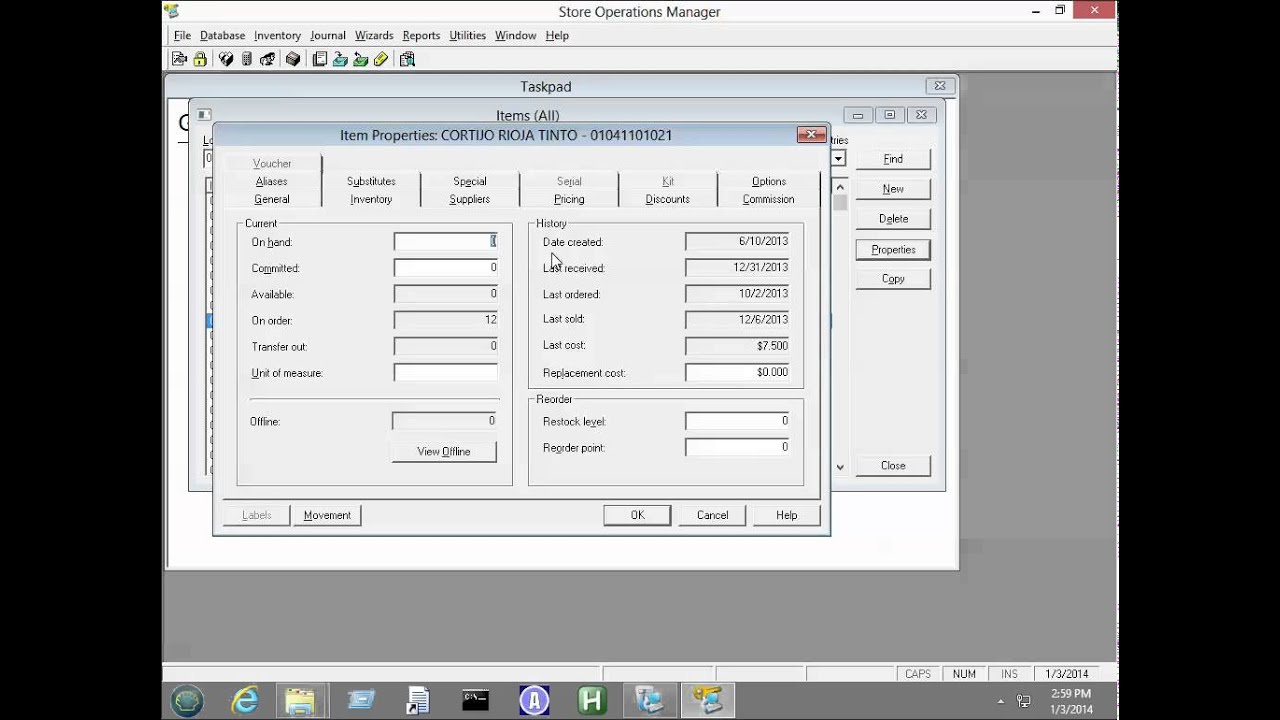Click the yellow padlock toolbar icon
Image resolution: width=1280 pixels, height=720 pixels.
tap(200, 60)
